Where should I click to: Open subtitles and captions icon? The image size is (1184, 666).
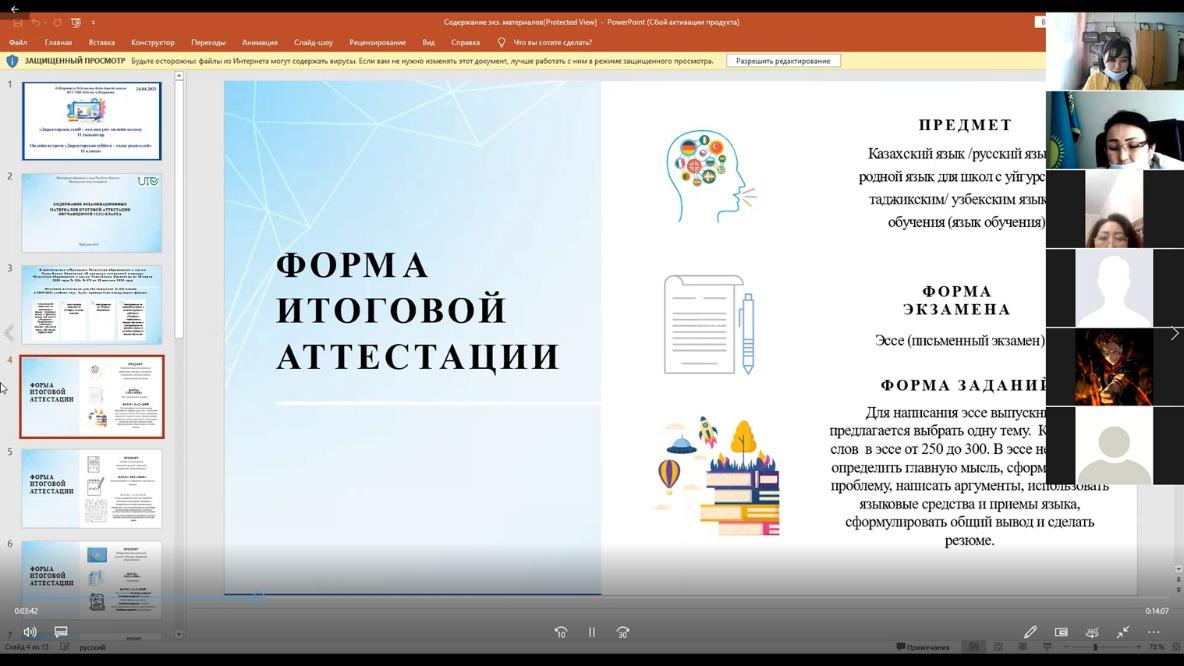click(x=61, y=632)
